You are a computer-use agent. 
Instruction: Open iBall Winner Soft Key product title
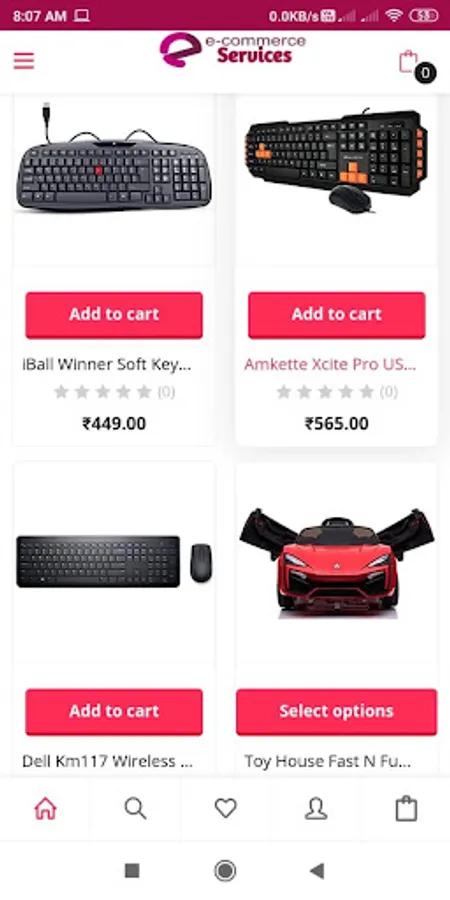(107, 364)
